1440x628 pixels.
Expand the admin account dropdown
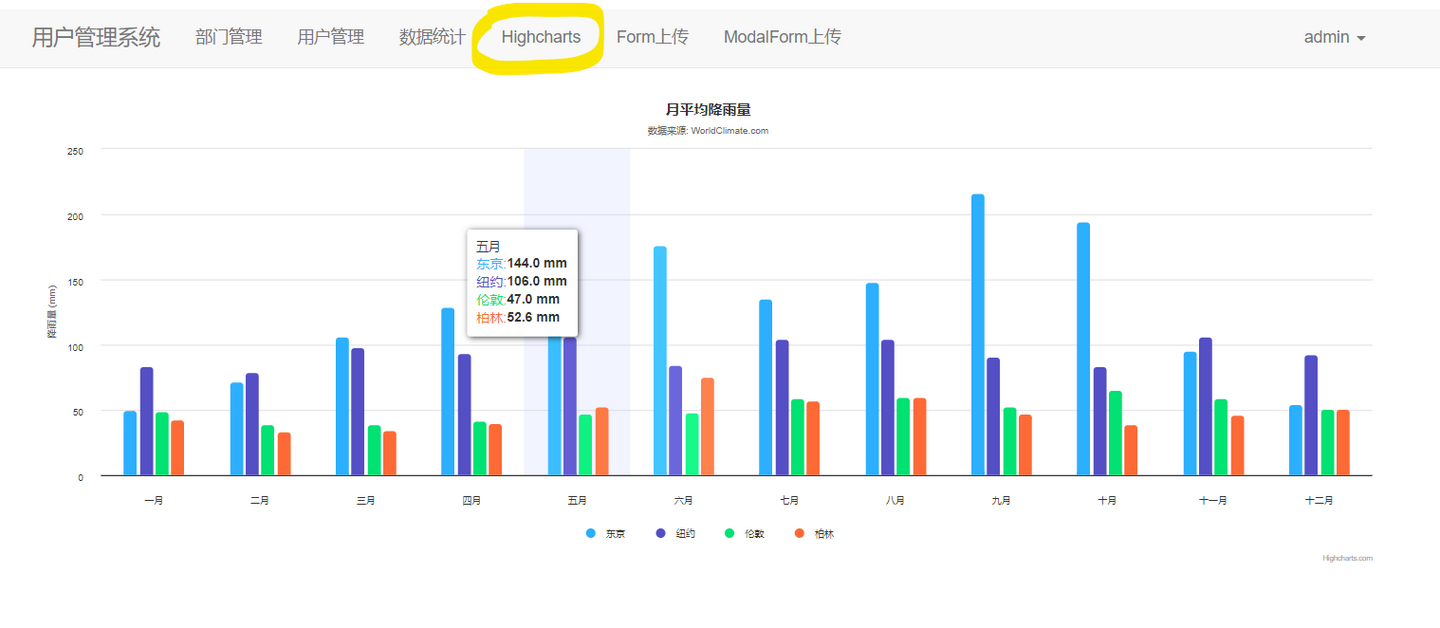(1334, 36)
